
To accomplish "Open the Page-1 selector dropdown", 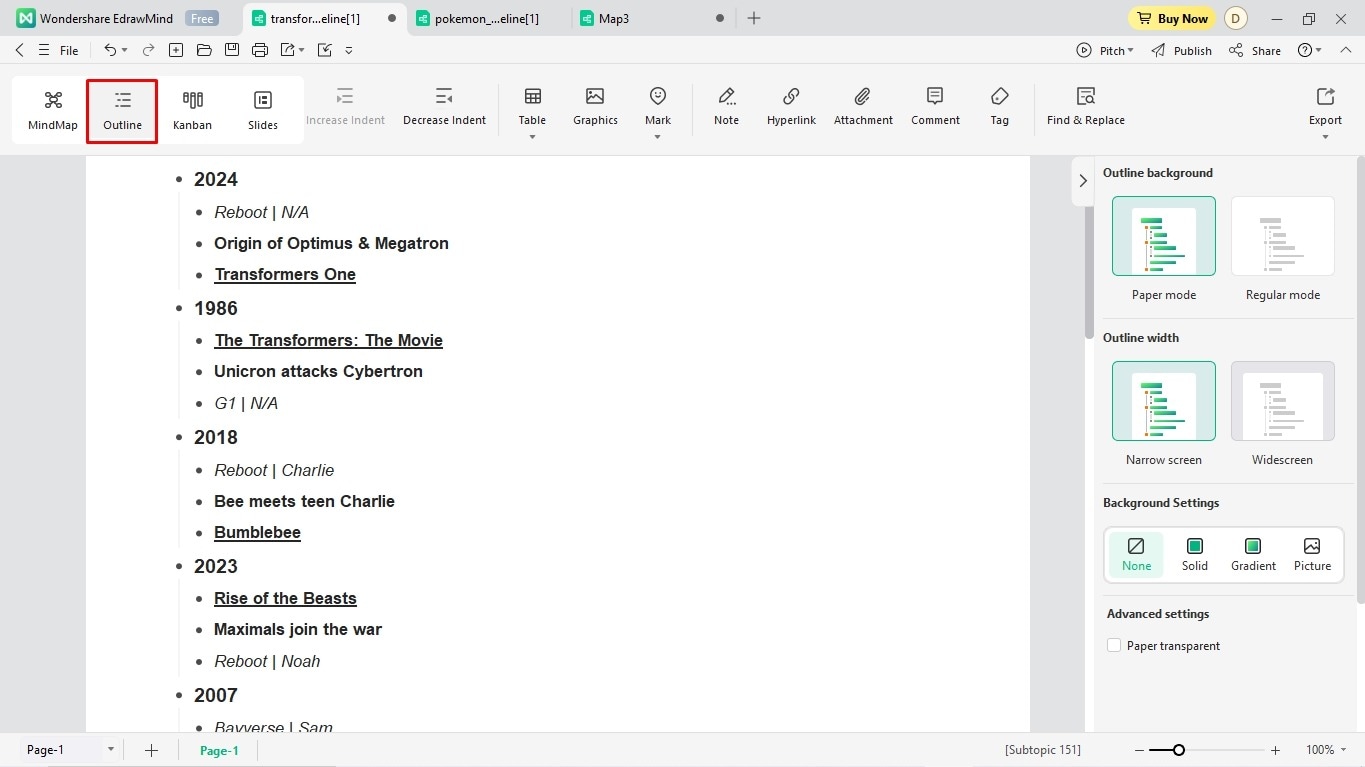I will click(110, 749).
